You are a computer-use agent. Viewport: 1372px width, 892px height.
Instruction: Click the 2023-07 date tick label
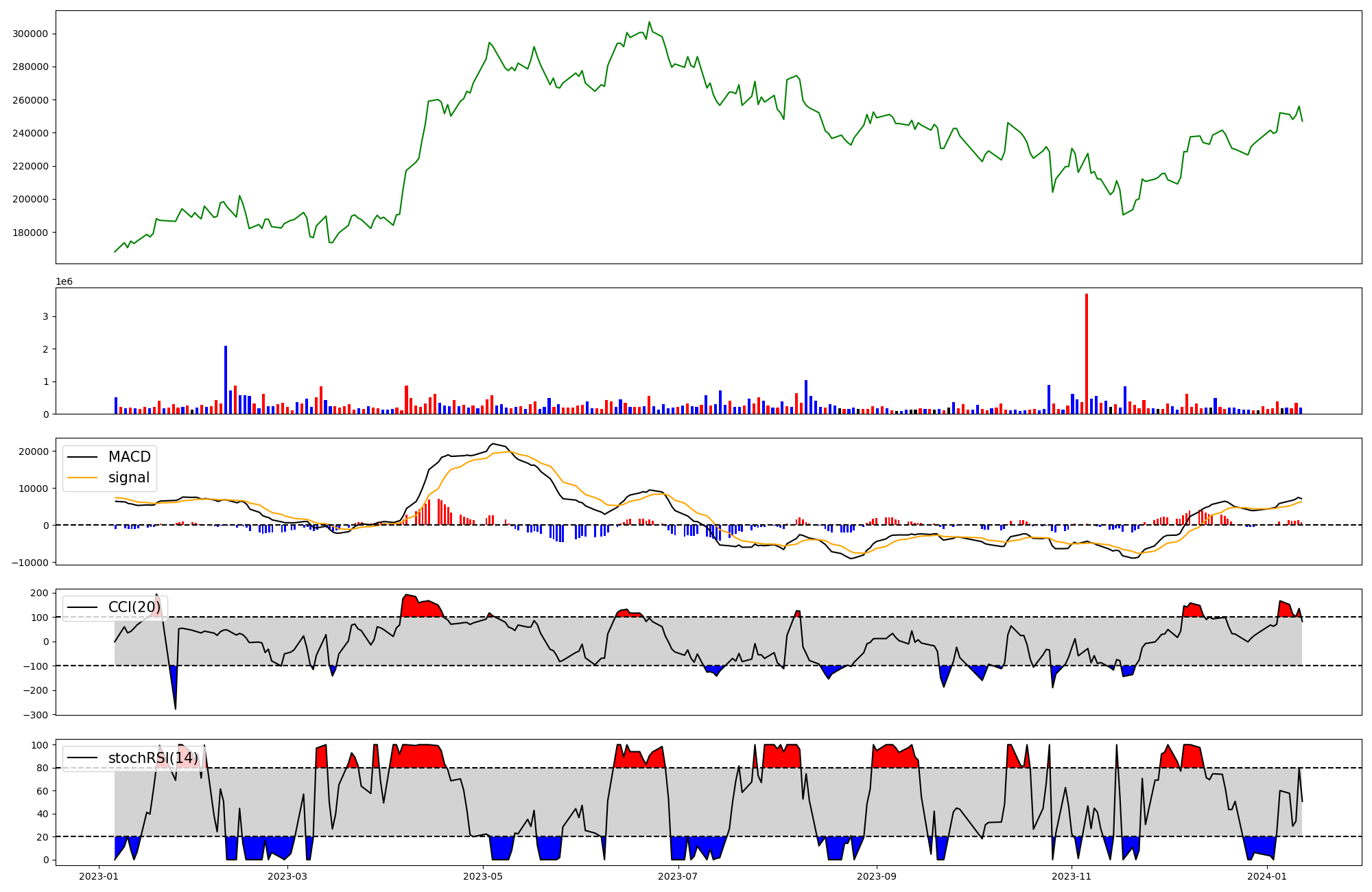click(678, 876)
